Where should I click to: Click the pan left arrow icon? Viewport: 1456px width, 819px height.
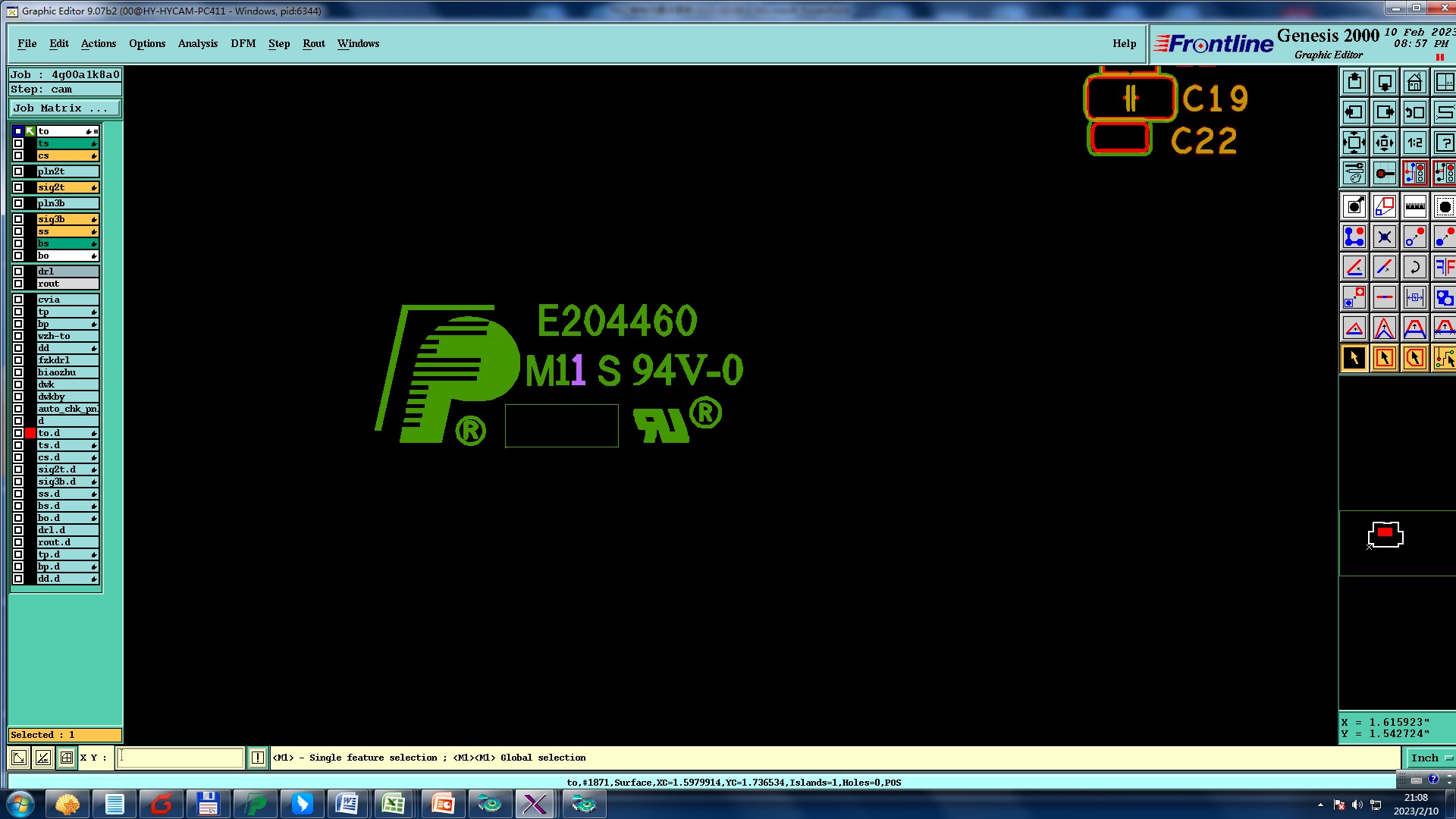[1354, 112]
